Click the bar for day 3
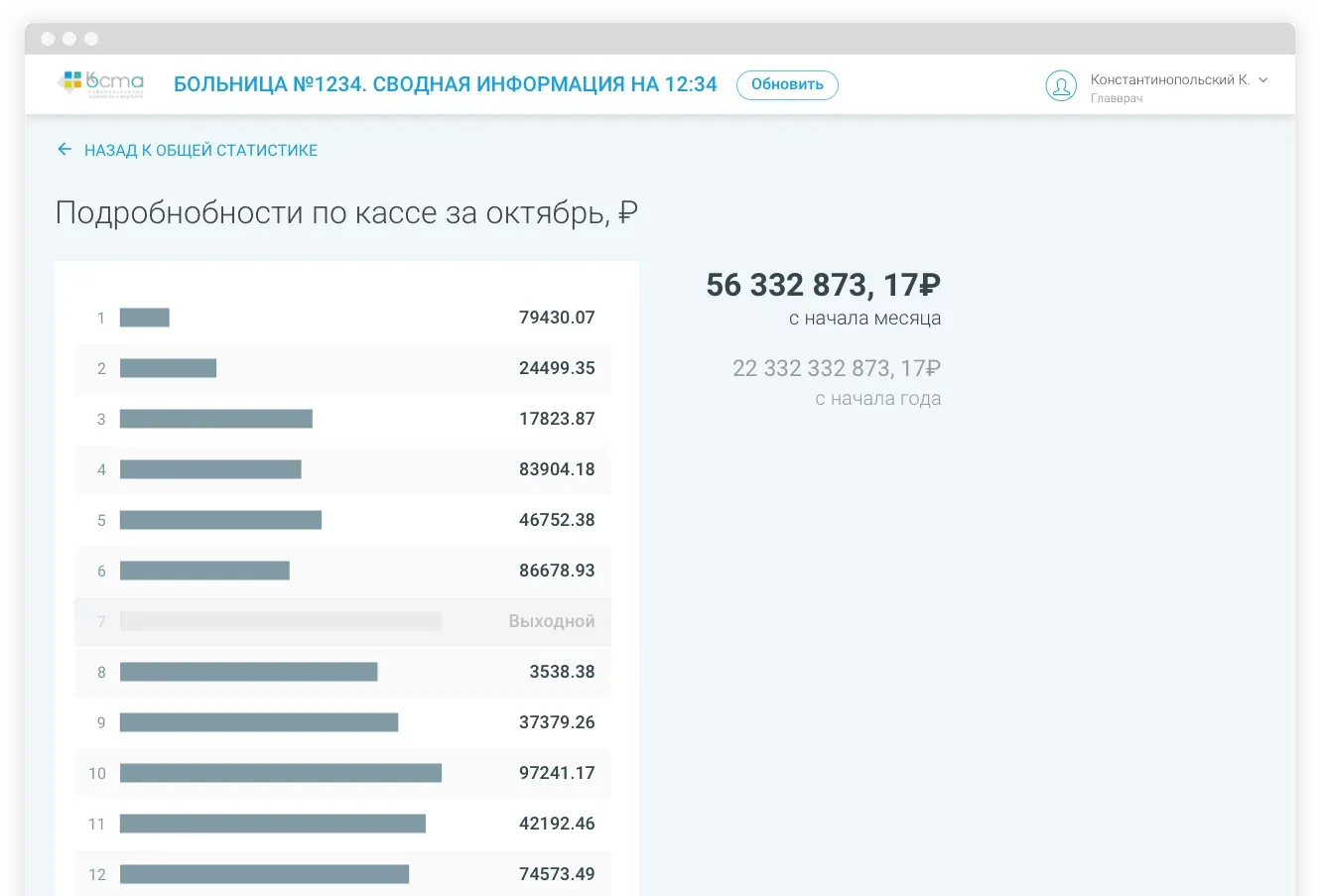This screenshot has width=1320, height=896. click(x=216, y=419)
